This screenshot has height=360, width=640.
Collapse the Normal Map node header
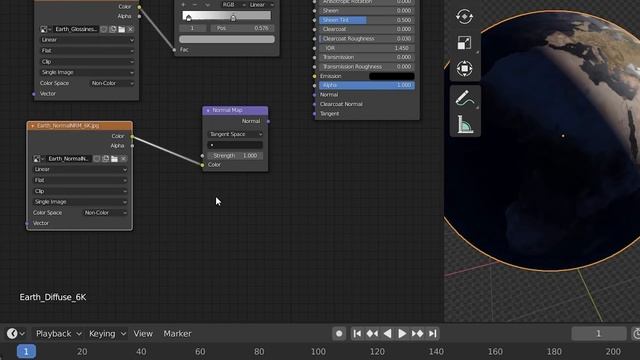point(208,110)
